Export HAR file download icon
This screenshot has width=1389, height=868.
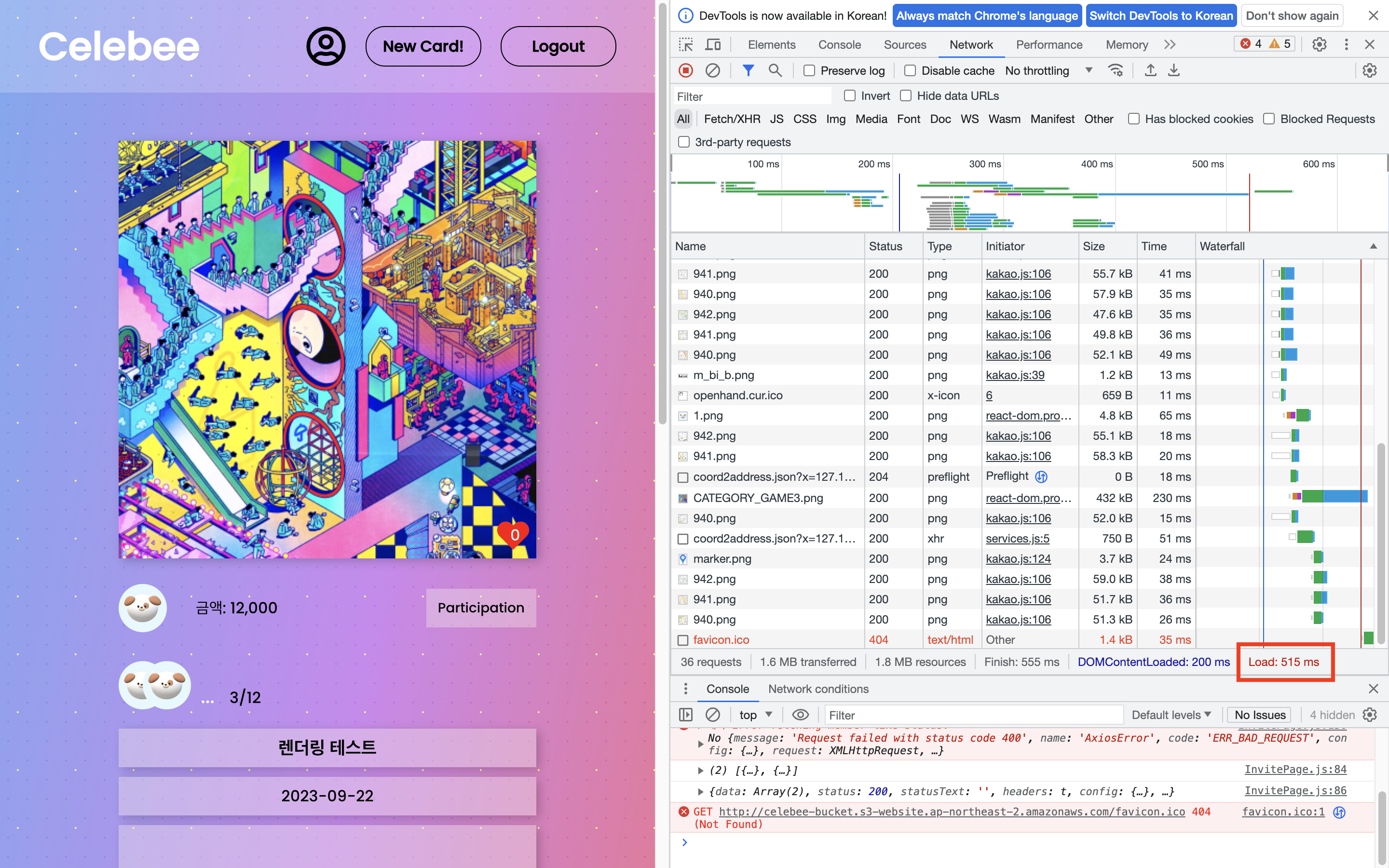[1174, 70]
